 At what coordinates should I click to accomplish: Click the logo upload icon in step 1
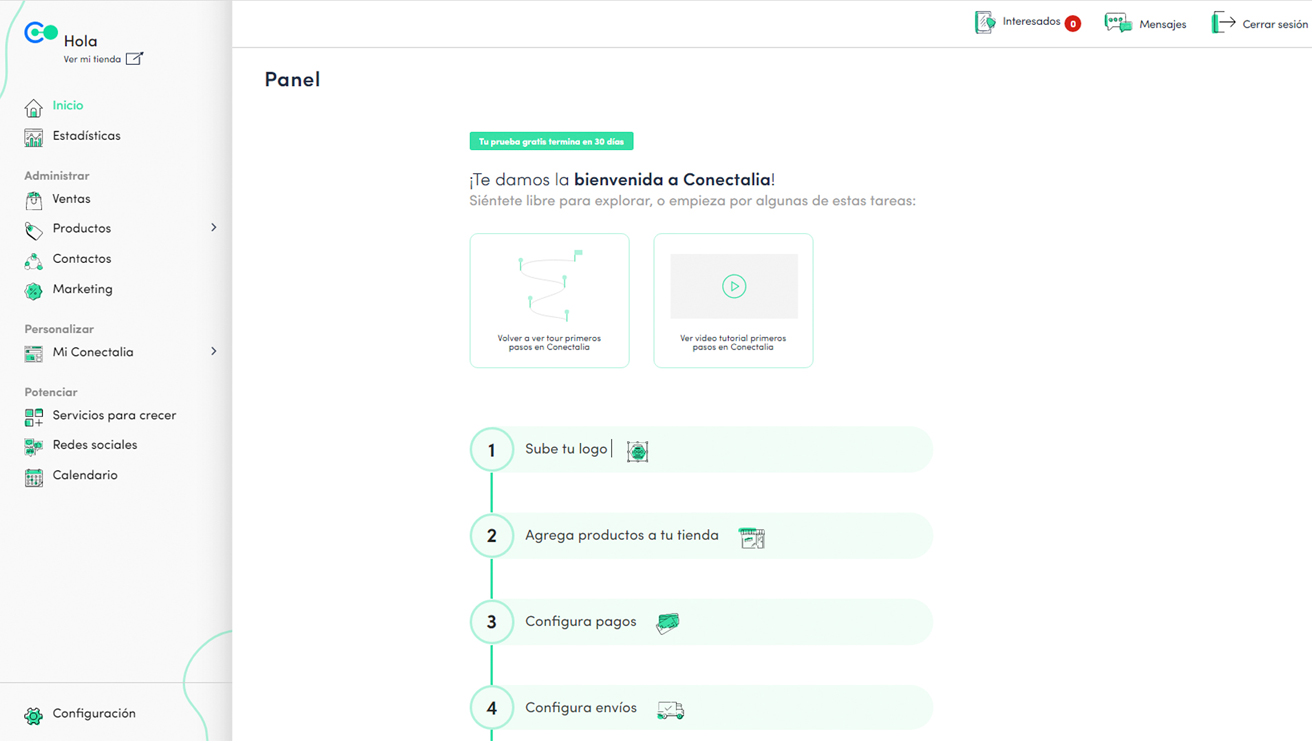pyautogui.click(x=638, y=451)
